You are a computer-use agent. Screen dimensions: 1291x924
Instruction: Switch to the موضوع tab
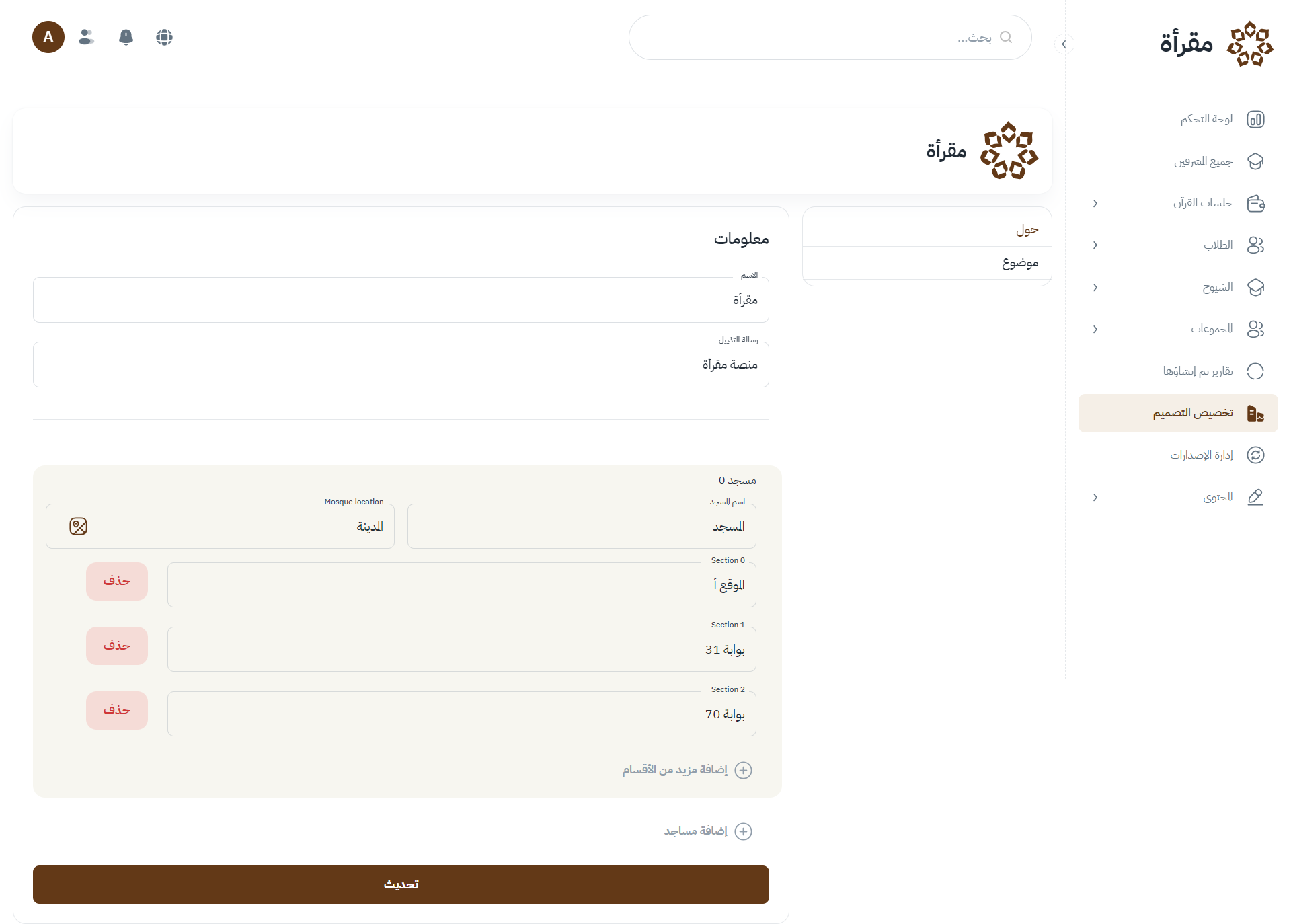[1019, 263]
